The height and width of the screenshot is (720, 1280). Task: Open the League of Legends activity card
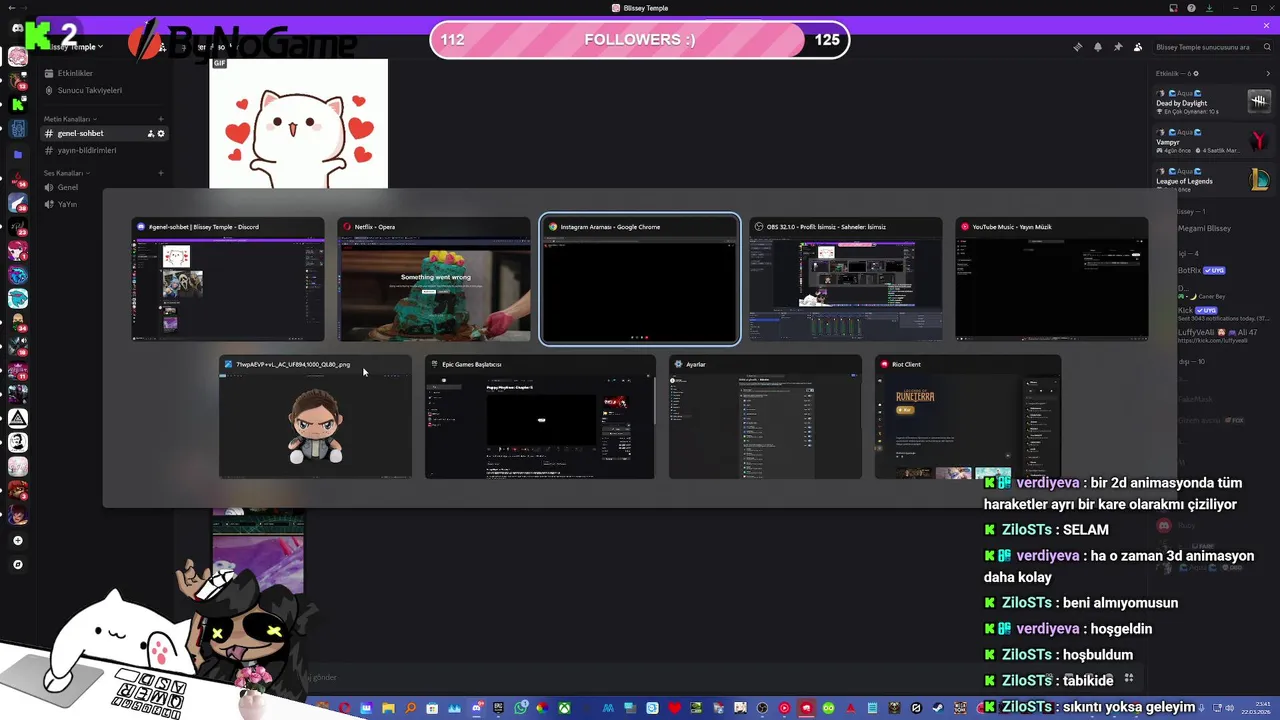[1212, 180]
